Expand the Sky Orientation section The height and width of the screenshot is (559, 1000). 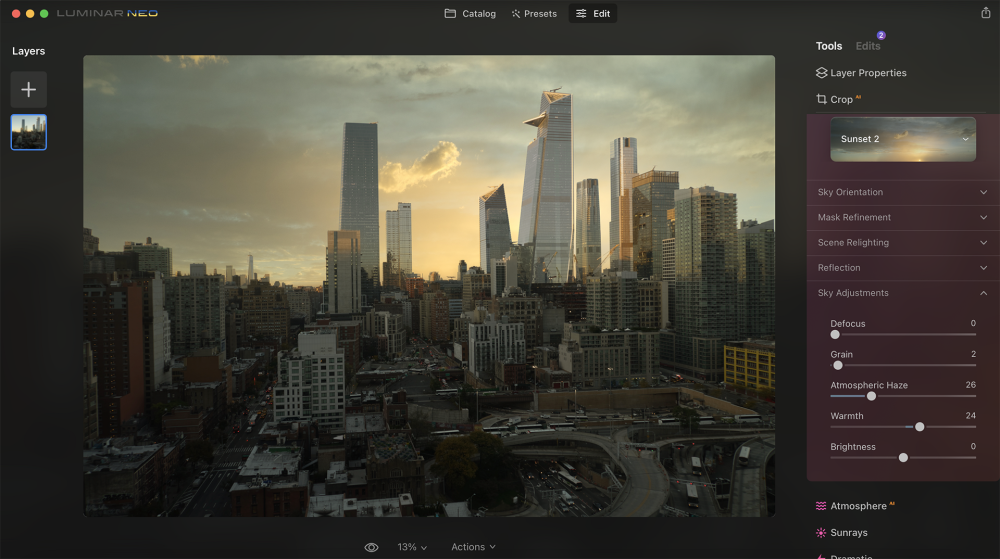click(x=902, y=192)
